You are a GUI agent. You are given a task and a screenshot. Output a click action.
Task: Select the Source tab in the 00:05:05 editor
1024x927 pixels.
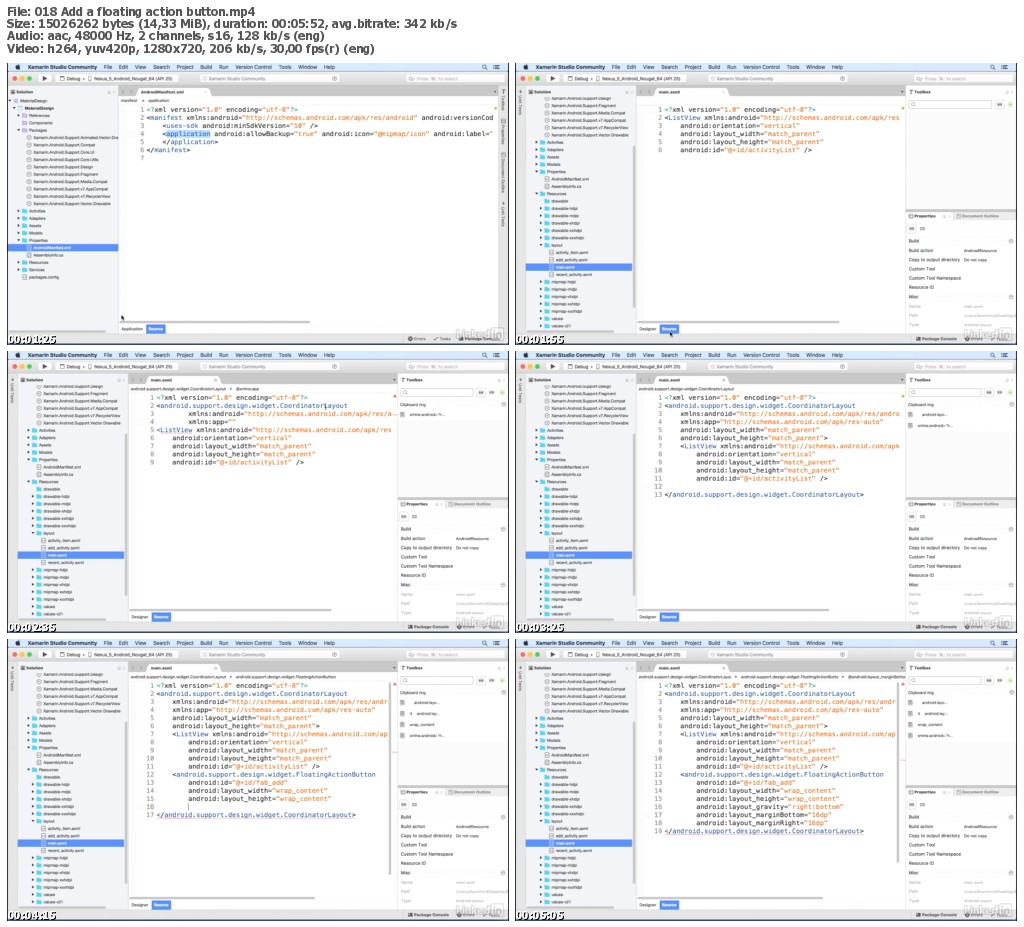click(x=669, y=905)
